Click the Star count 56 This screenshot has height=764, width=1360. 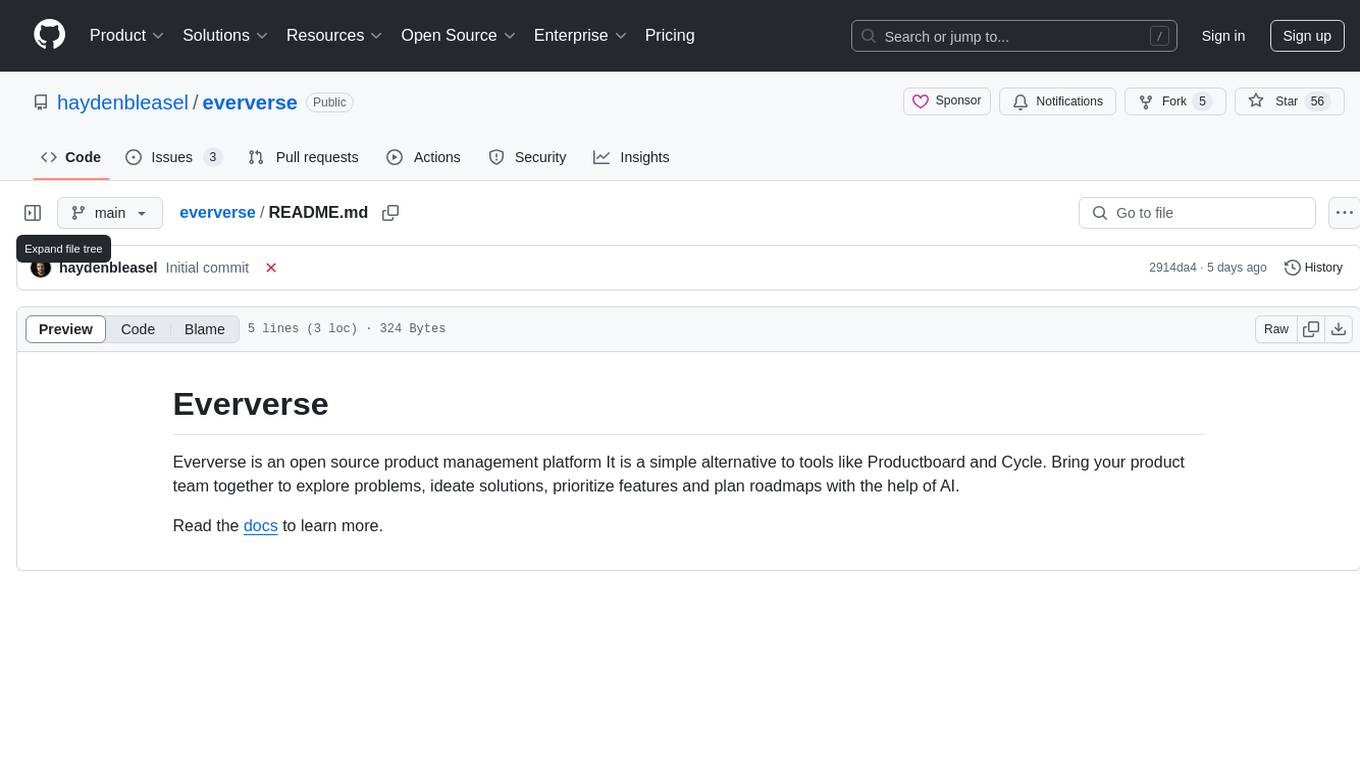(x=1318, y=101)
